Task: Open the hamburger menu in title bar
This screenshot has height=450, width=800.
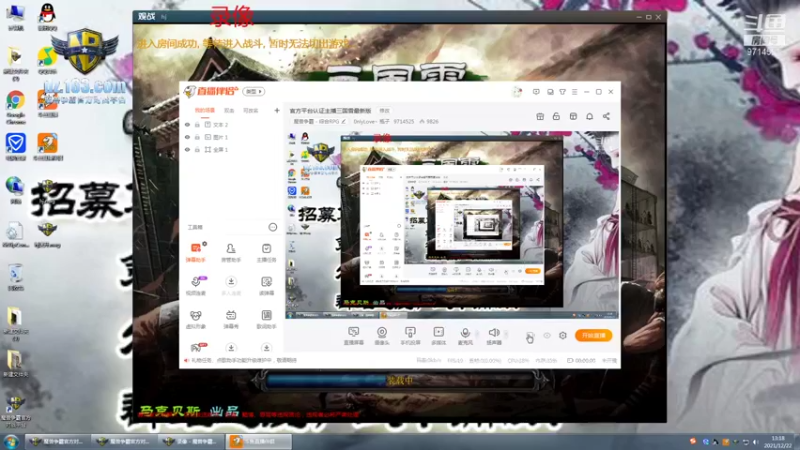Action: click(x=574, y=92)
